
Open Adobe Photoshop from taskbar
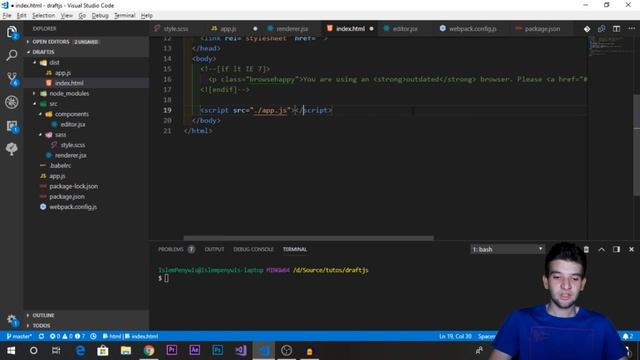218,350
